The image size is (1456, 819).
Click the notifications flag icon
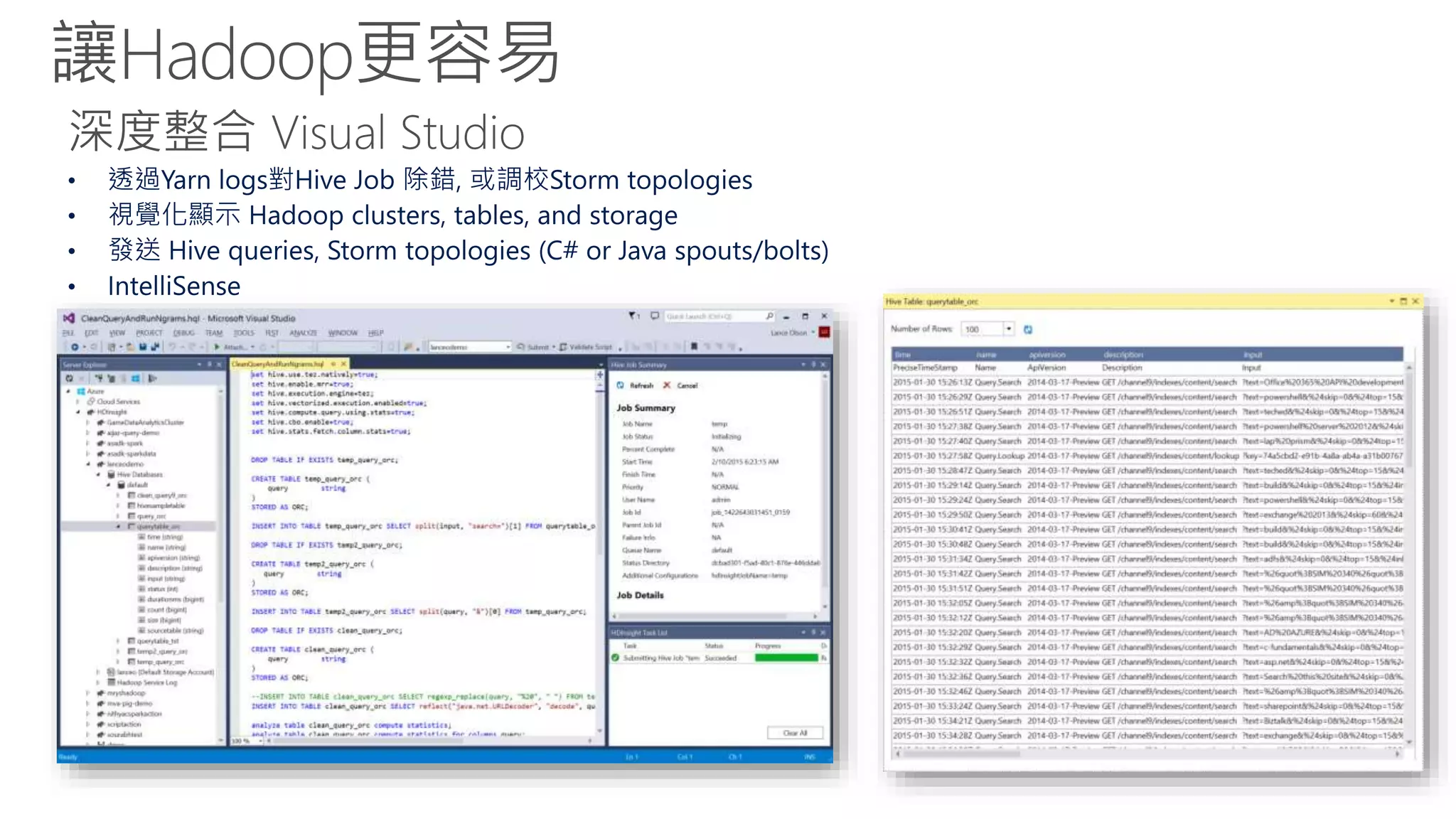[632, 316]
